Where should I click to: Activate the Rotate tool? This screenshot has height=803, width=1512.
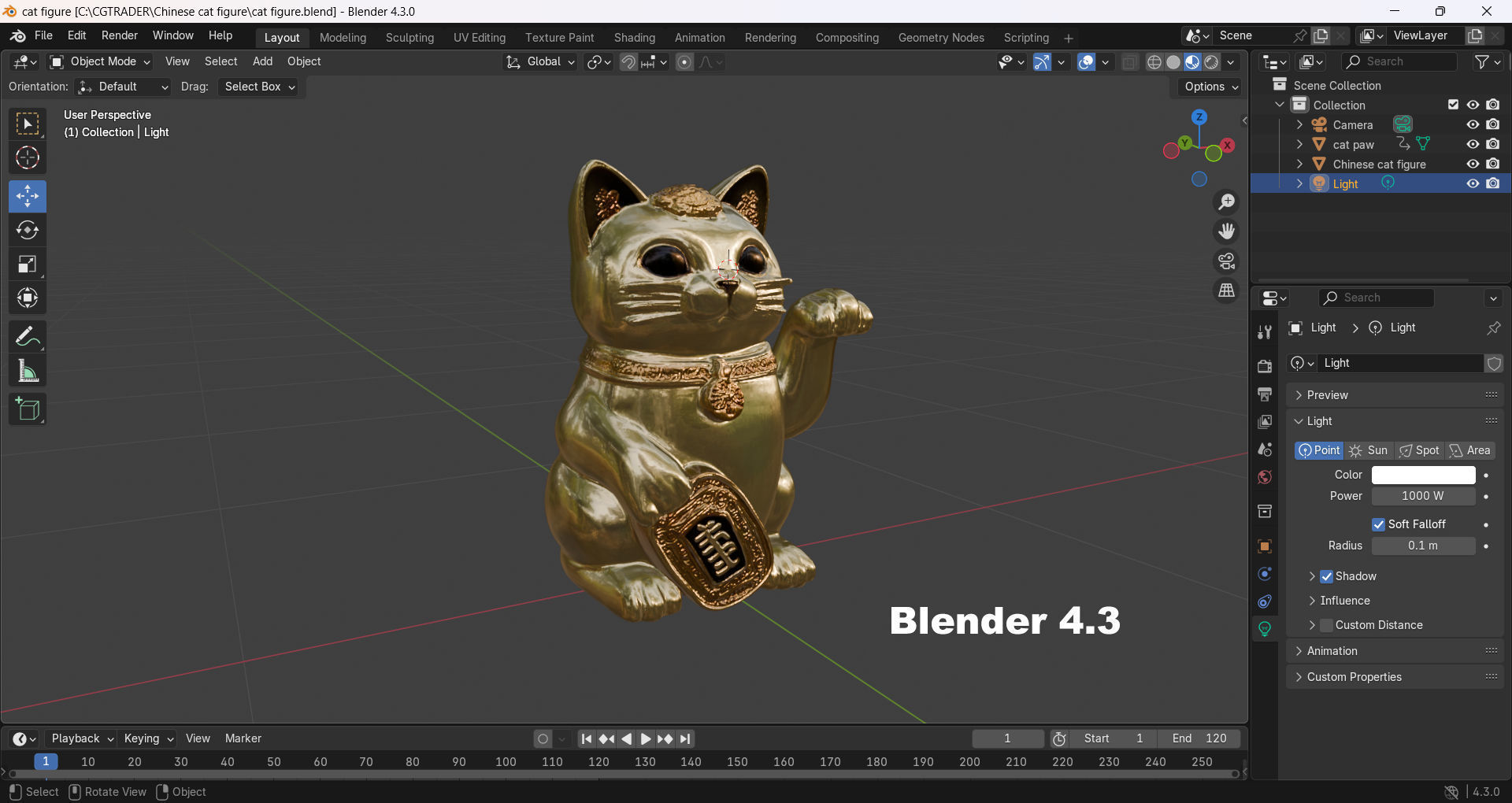28,230
